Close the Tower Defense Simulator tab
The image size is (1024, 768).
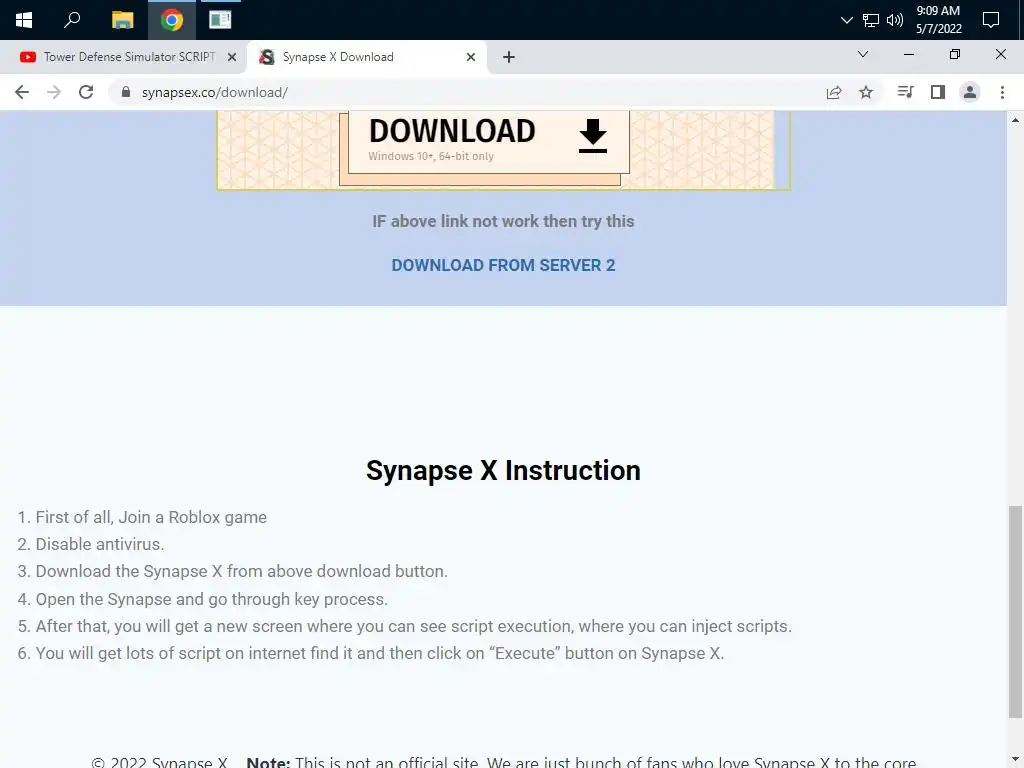point(232,57)
